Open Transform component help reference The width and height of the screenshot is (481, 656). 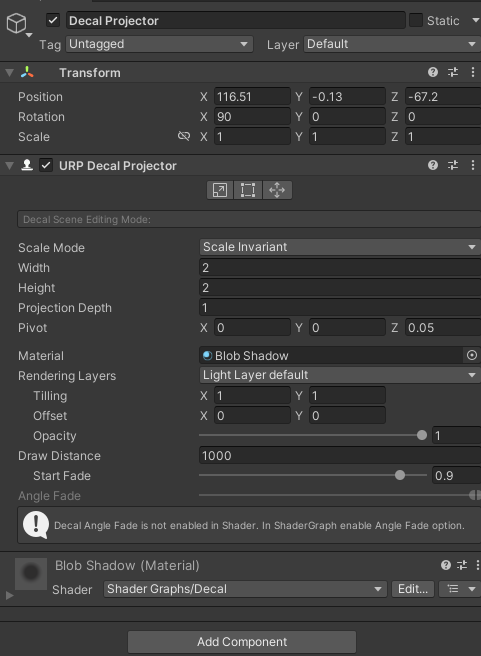point(433,72)
